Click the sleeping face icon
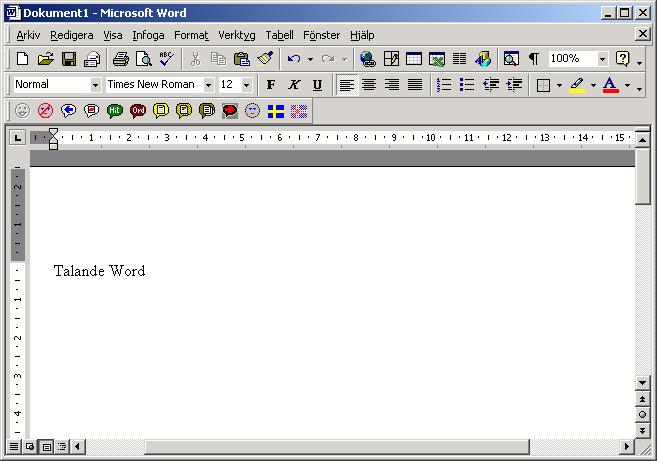Viewport: 657px width, 461px height. tap(252, 111)
